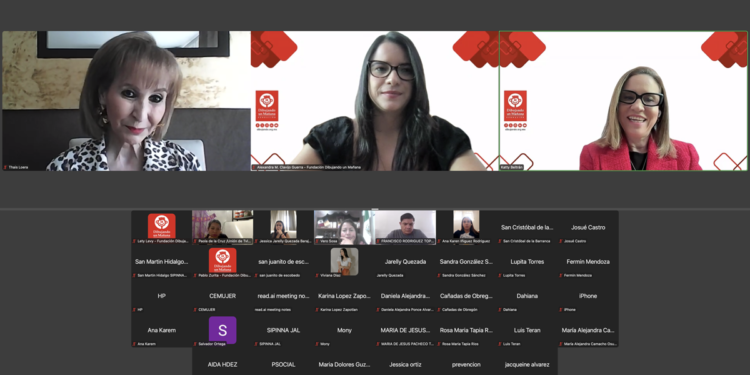Select Vero Sosa's video thumbnail

pyautogui.click(x=344, y=227)
